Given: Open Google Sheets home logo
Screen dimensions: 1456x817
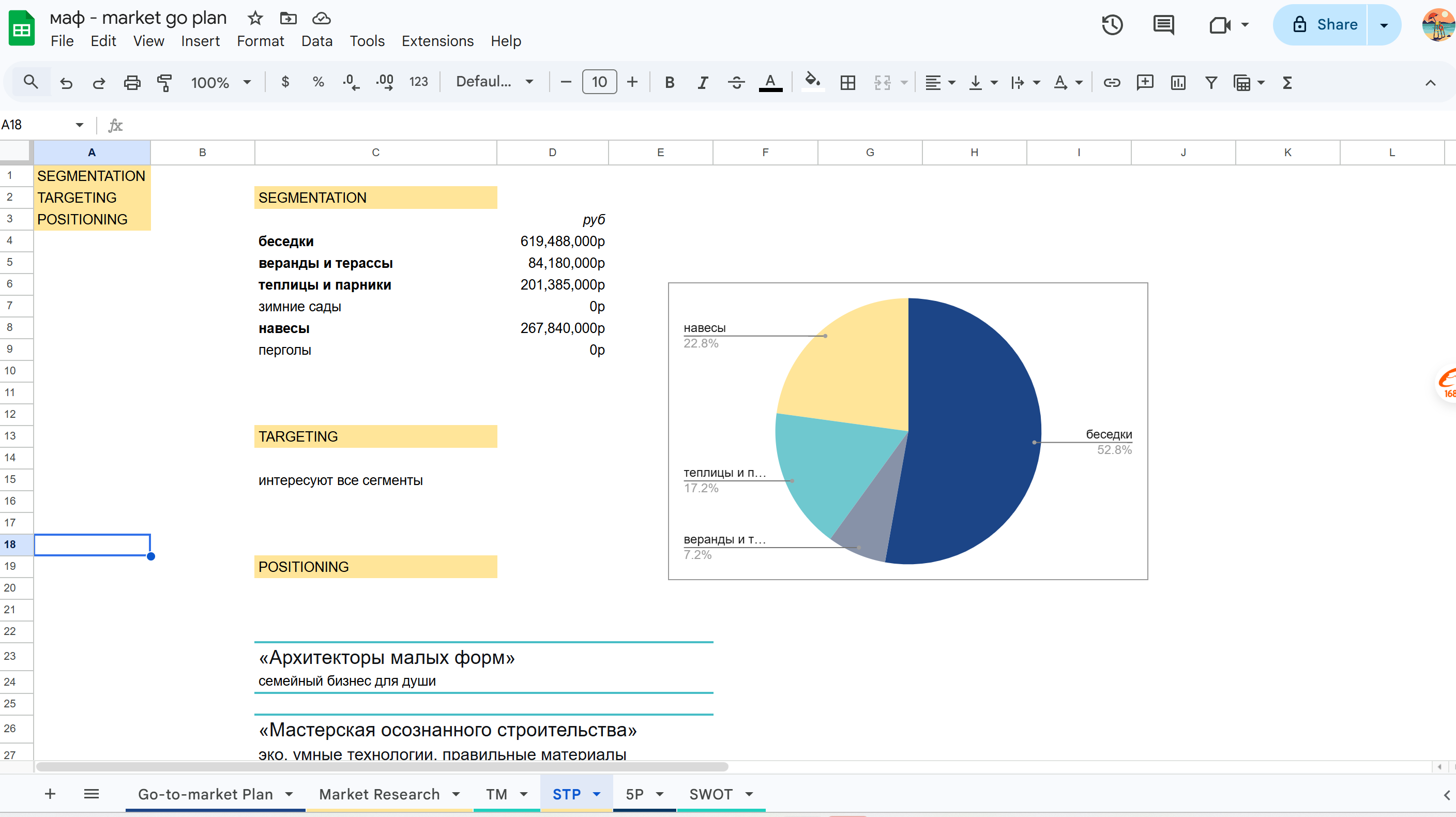Looking at the screenshot, I should [x=22, y=28].
